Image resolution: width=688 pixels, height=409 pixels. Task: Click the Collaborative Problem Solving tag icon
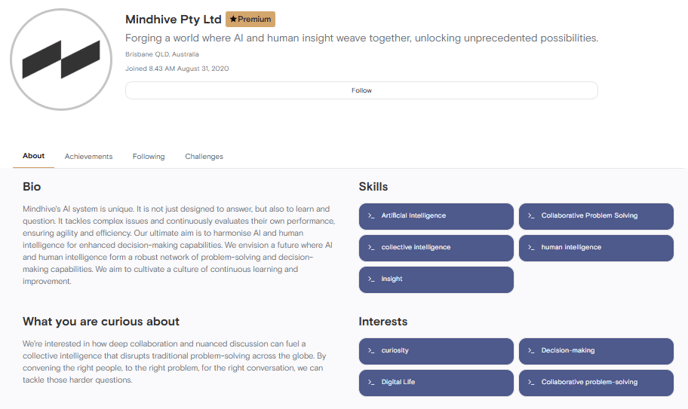(x=531, y=216)
